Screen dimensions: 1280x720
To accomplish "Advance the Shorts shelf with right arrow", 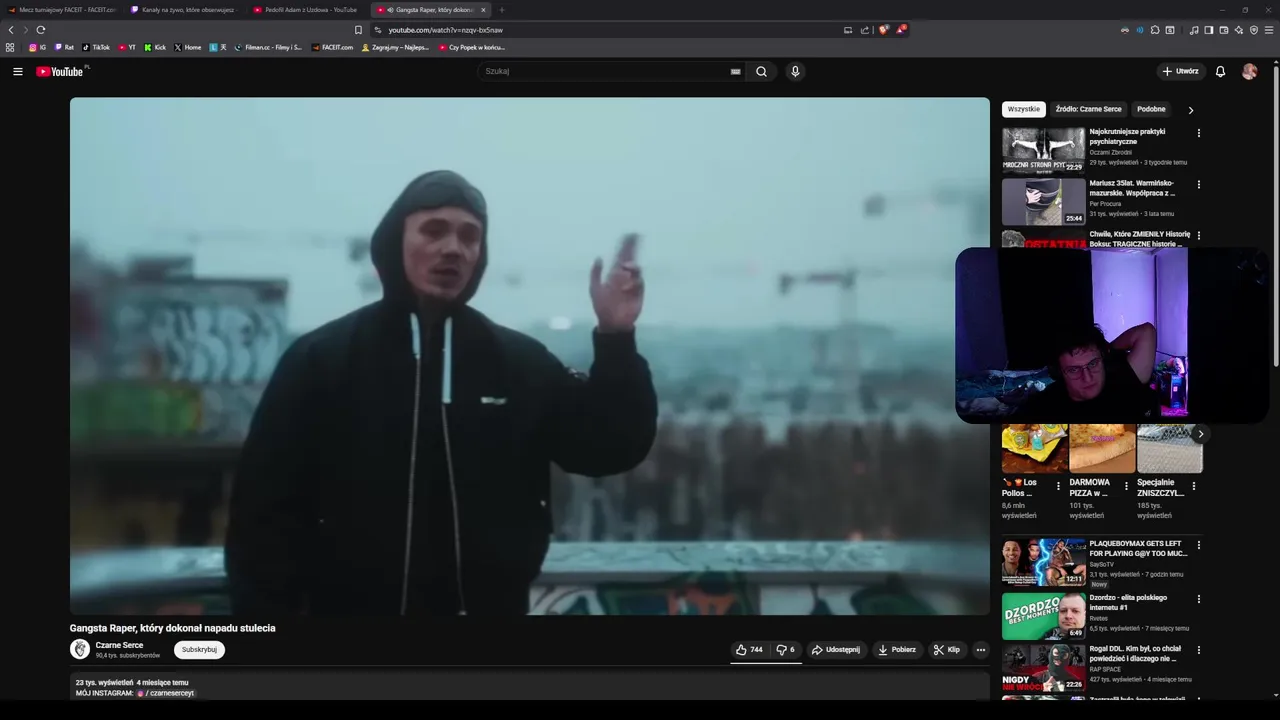I will tap(1200, 434).
